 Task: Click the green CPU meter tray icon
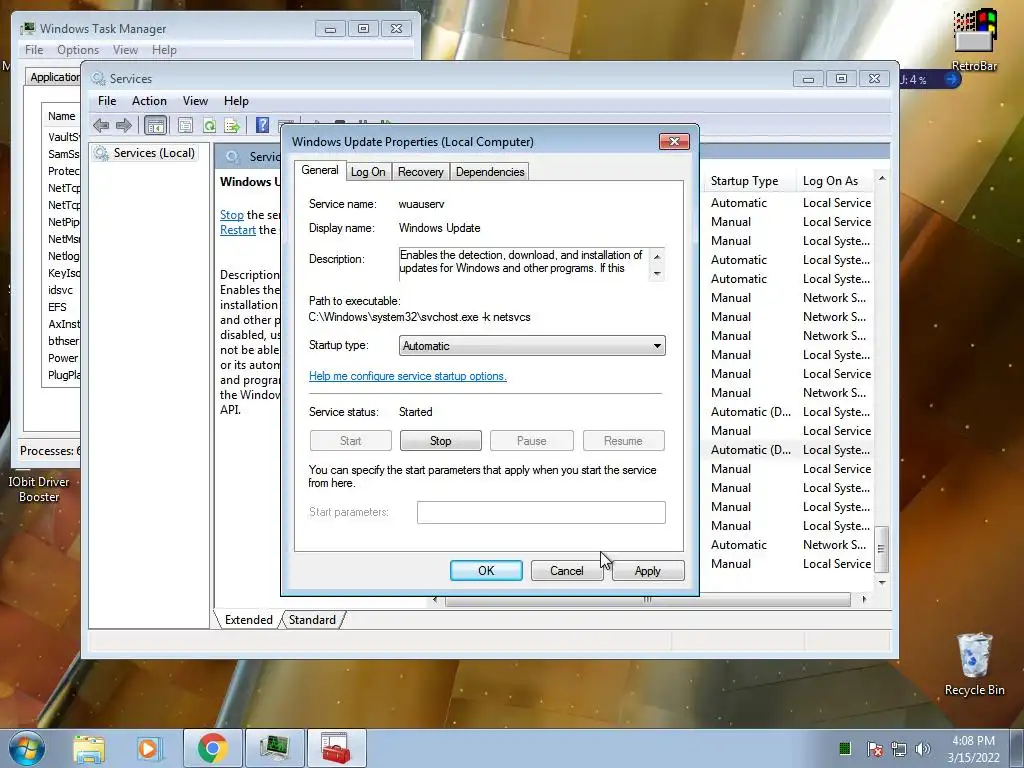pos(844,748)
